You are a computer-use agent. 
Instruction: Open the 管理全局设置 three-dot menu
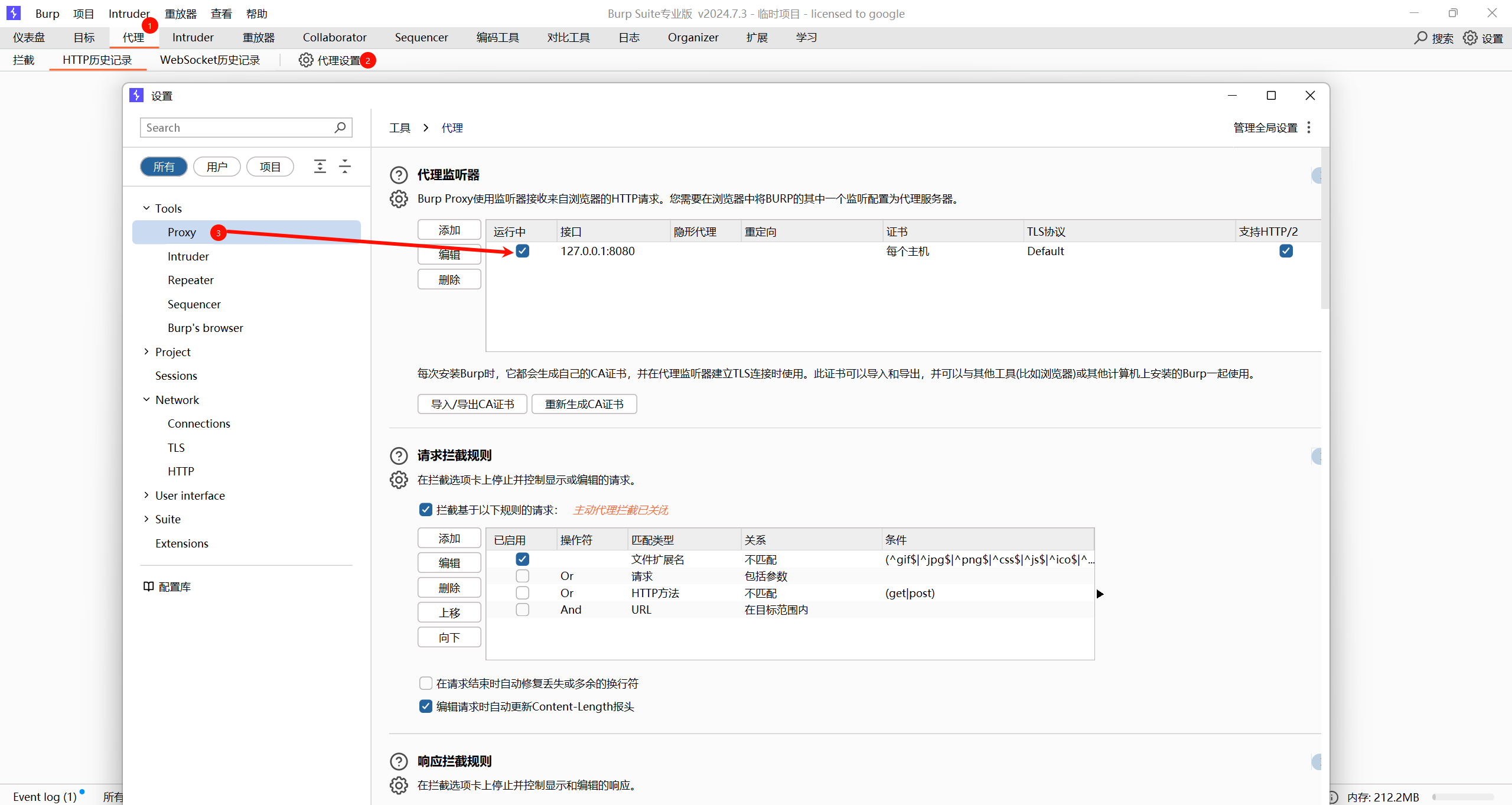(x=1309, y=128)
